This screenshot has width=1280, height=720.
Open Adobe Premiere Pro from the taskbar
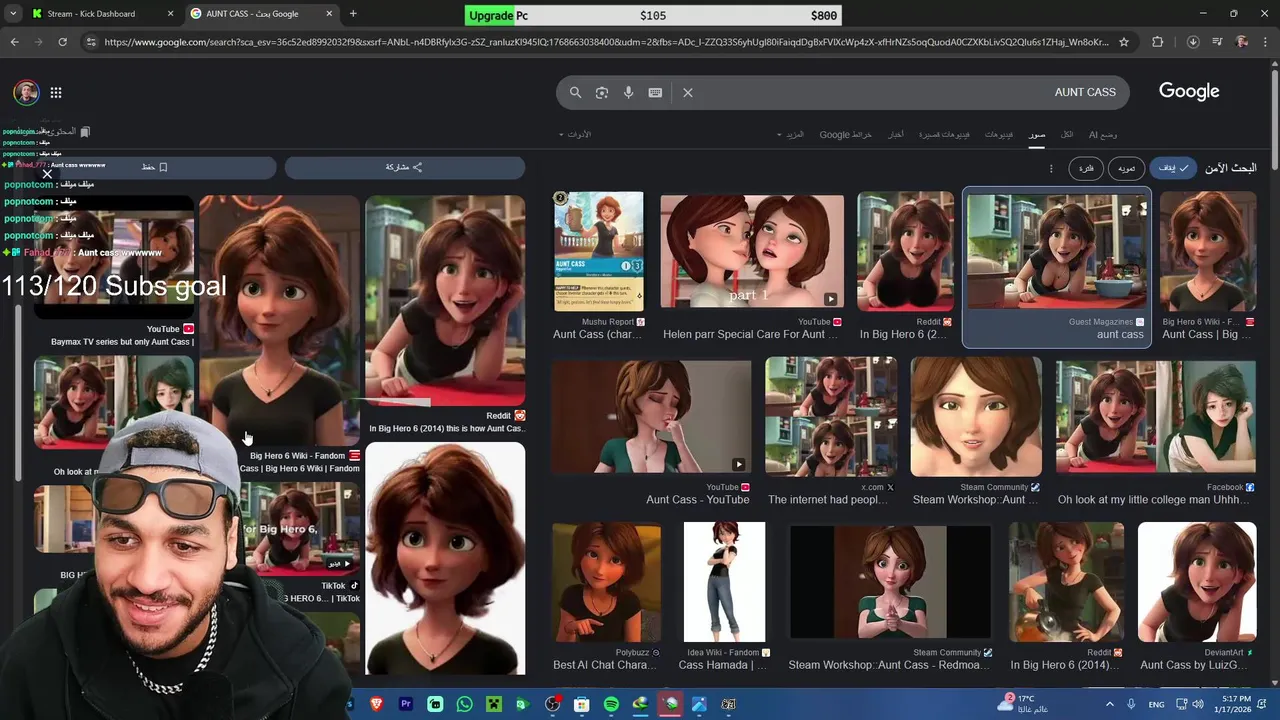tap(406, 704)
